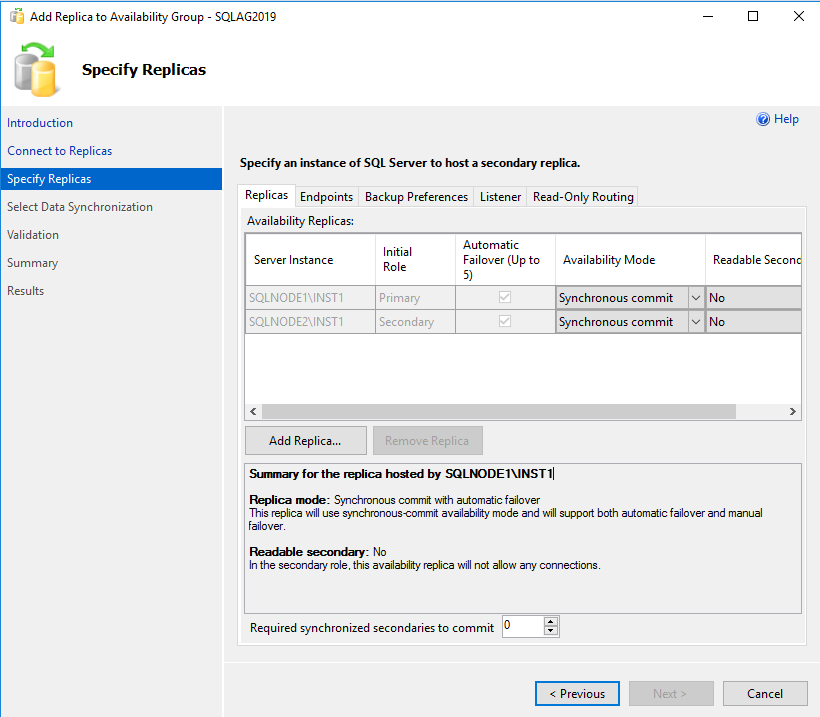Go to the Read-Only Routing tab

coord(583,197)
